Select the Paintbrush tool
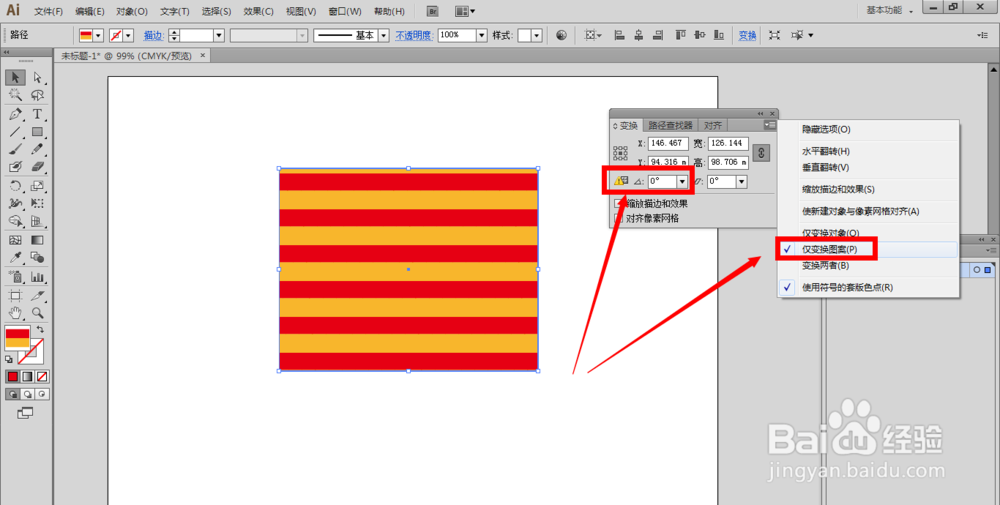This screenshot has width=1000, height=505. (15, 149)
